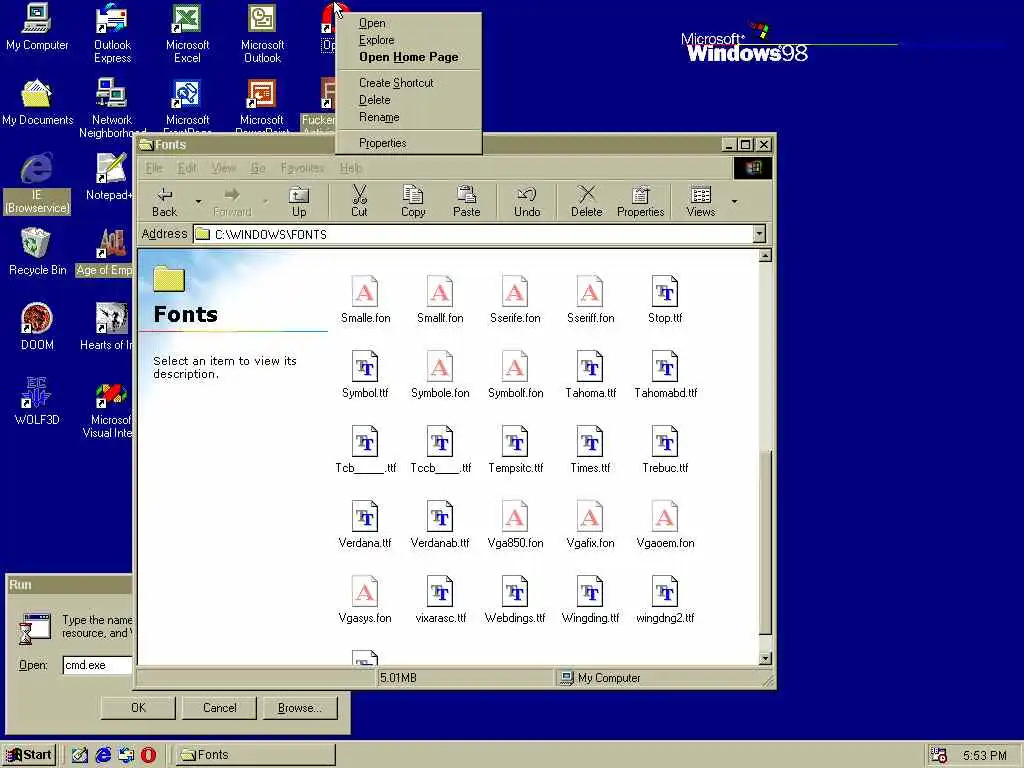The height and width of the screenshot is (768, 1024).
Task: Open Network Neighborhood desktop icon
Action: coord(112,106)
